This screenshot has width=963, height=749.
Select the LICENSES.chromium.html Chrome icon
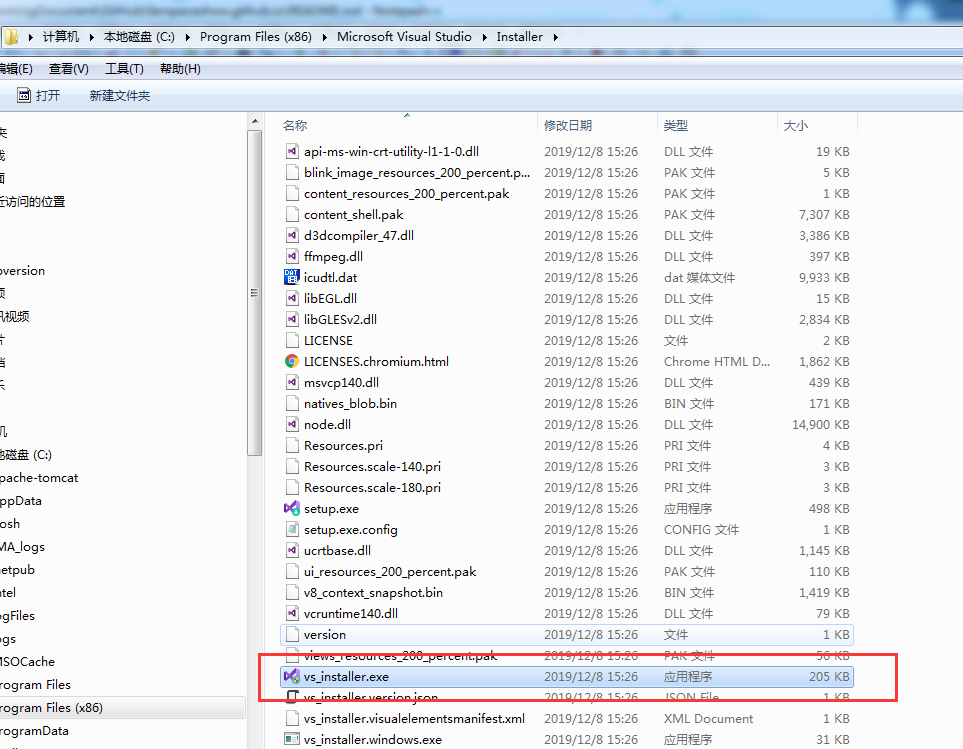click(x=292, y=362)
